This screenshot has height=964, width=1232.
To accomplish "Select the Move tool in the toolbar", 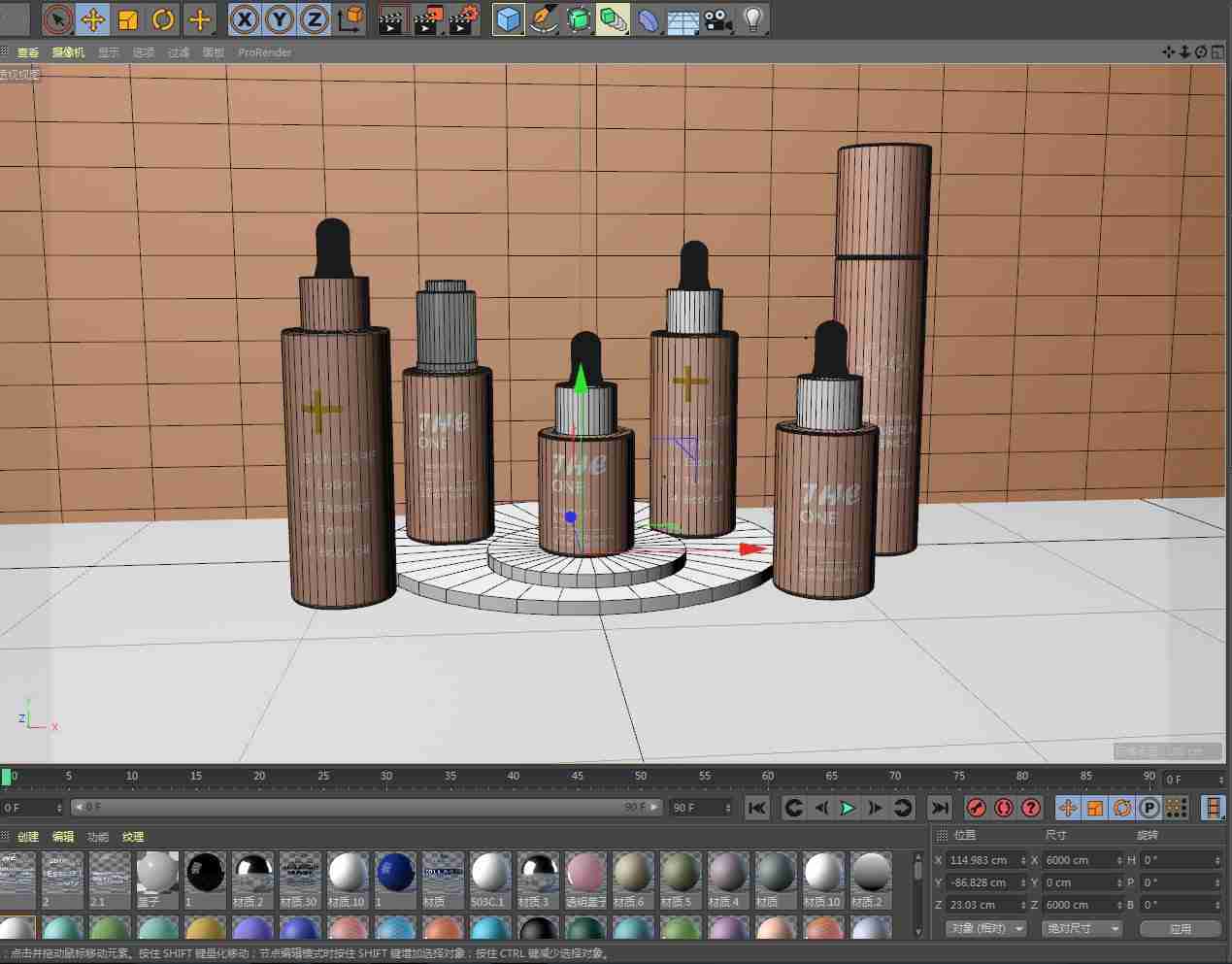I will (92, 18).
